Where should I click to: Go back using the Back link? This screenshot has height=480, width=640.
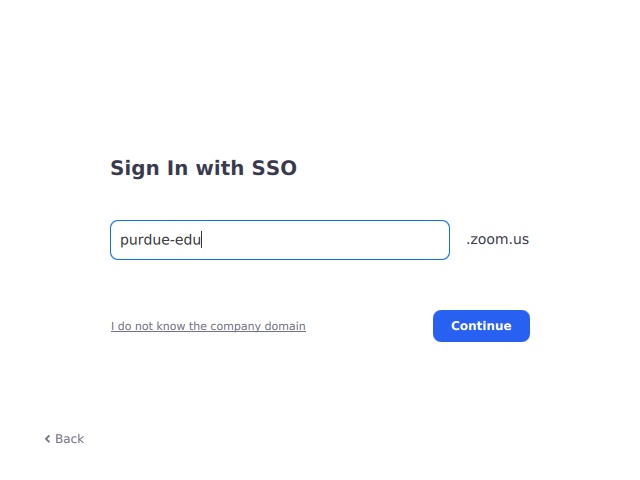(64, 439)
